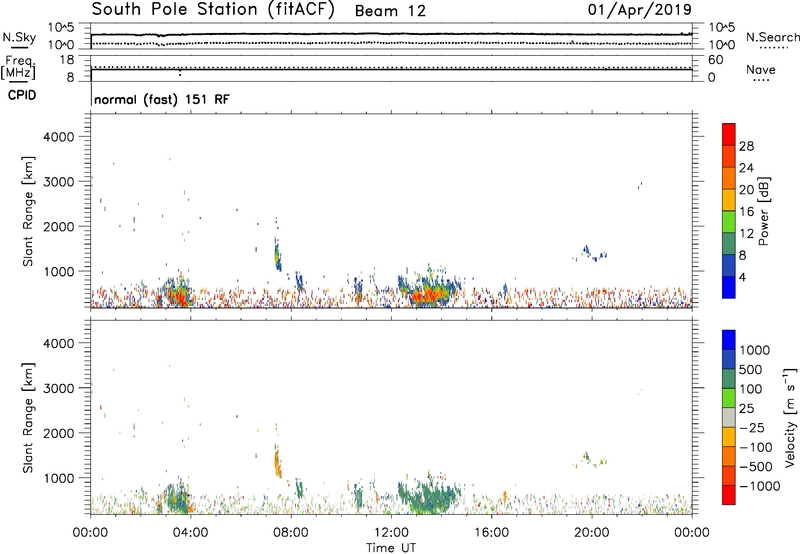Click the 18 MHz frequency tick label

tap(67, 60)
